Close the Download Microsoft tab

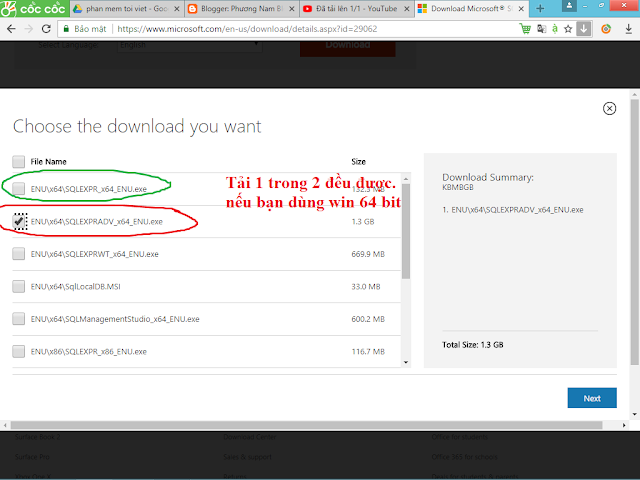point(521,9)
